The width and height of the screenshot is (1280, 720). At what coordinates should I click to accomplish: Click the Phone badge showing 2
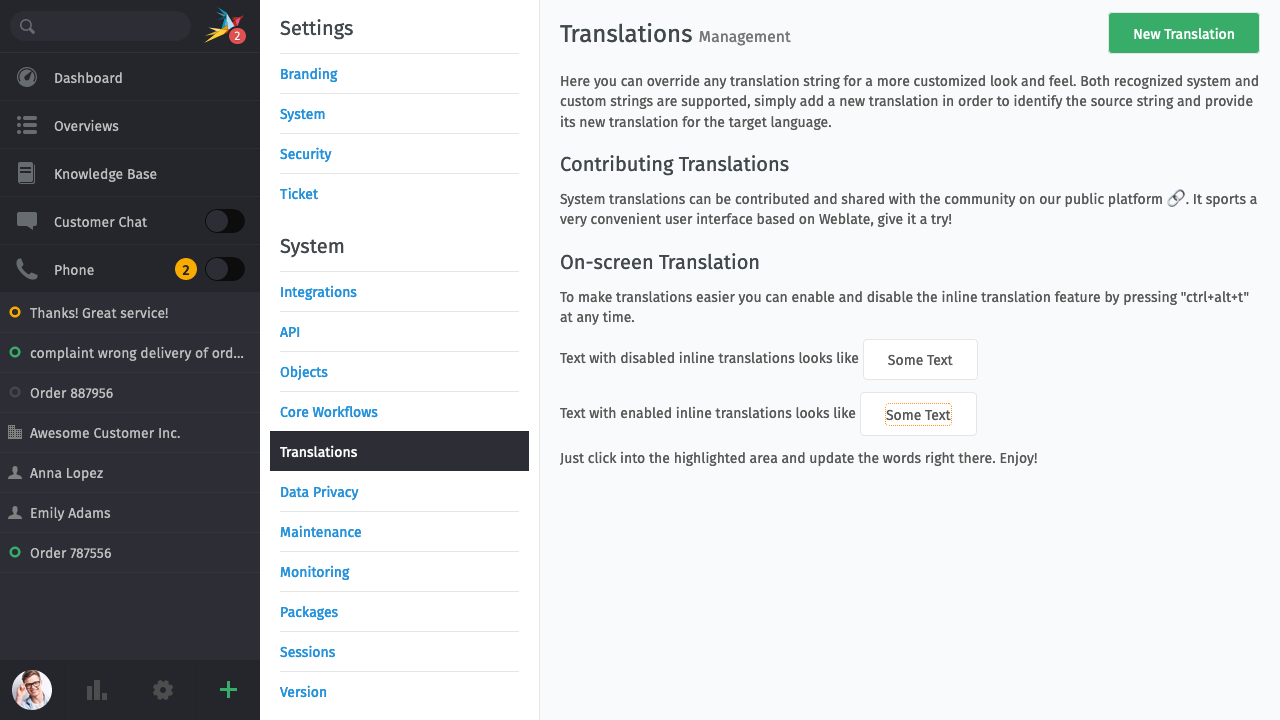tap(185, 269)
